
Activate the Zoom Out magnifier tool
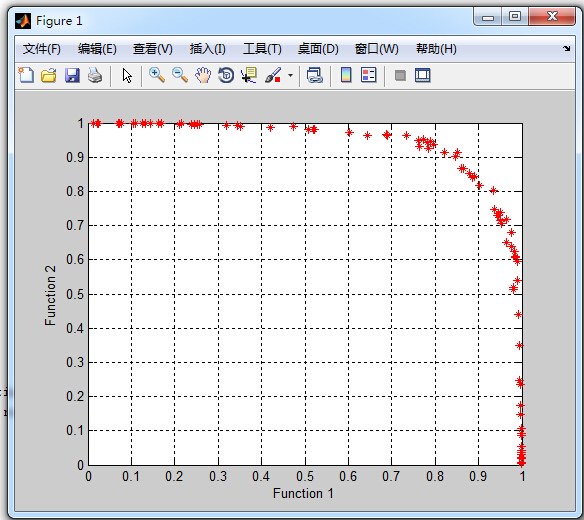180,75
